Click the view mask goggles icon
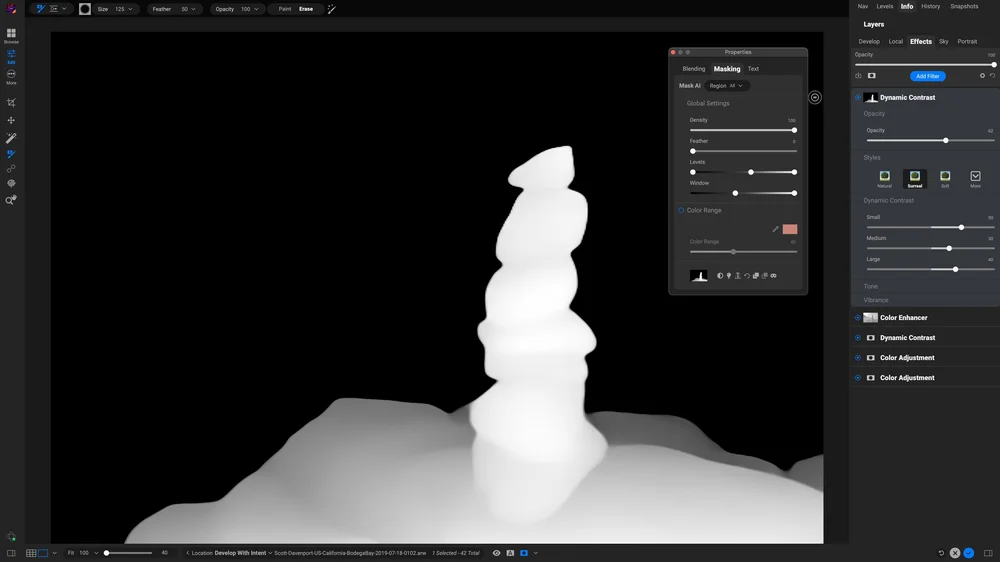1000x562 pixels. tap(774, 276)
